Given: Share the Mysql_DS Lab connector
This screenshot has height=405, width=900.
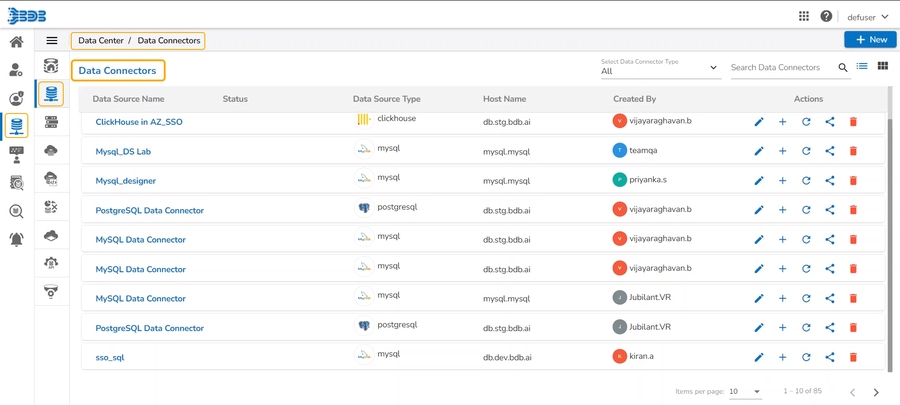Looking at the screenshot, I should pyautogui.click(x=830, y=151).
